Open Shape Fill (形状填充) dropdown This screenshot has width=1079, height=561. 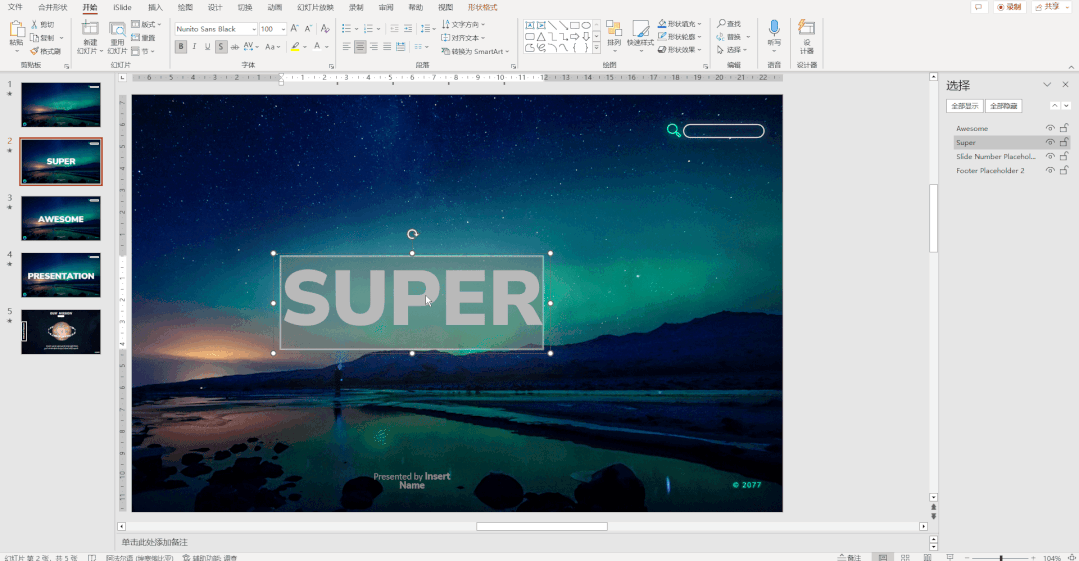(698, 23)
